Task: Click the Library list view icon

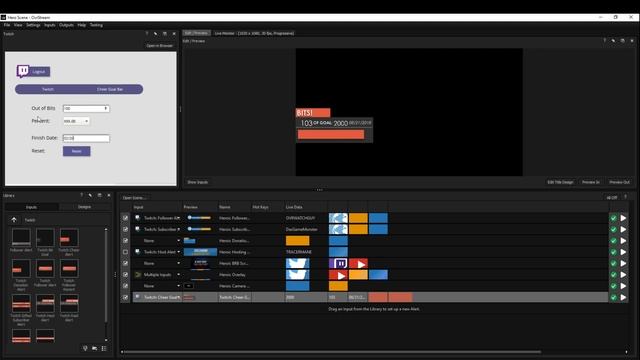Action: coord(104,348)
